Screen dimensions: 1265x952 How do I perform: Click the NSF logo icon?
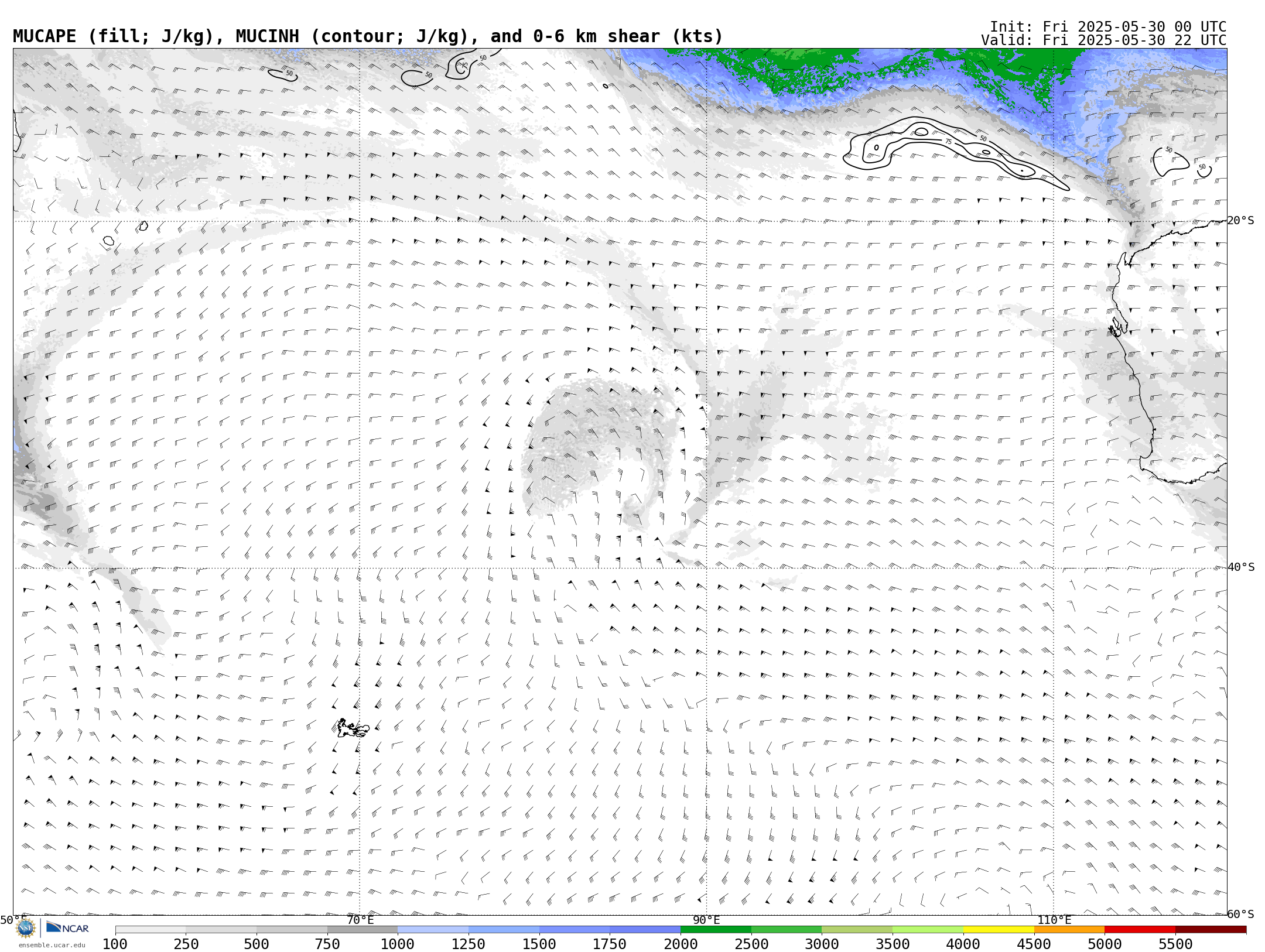pyautogui.click(x=26, y=927)
